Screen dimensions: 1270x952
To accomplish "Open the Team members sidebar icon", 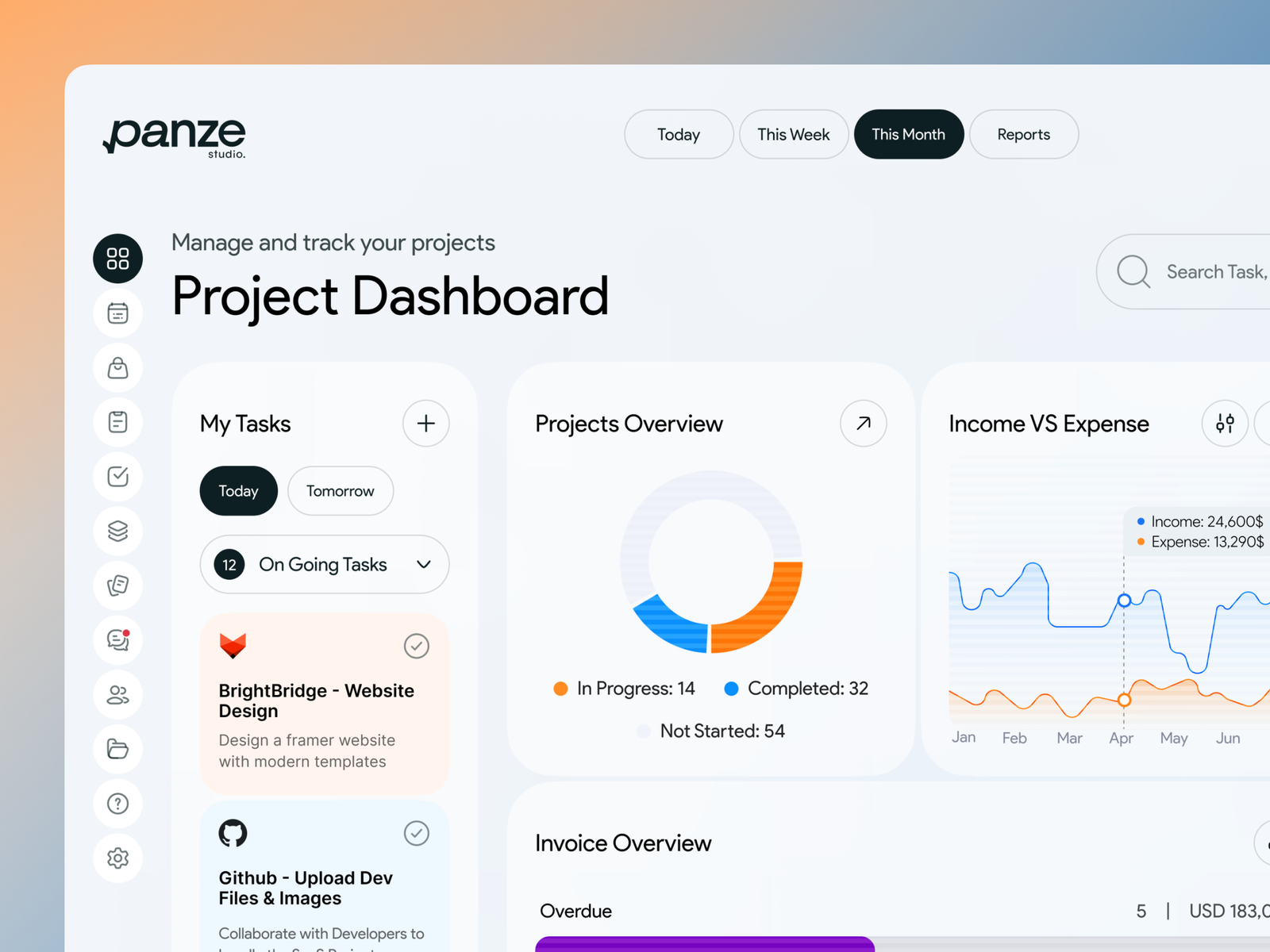I will pos(117,695).
